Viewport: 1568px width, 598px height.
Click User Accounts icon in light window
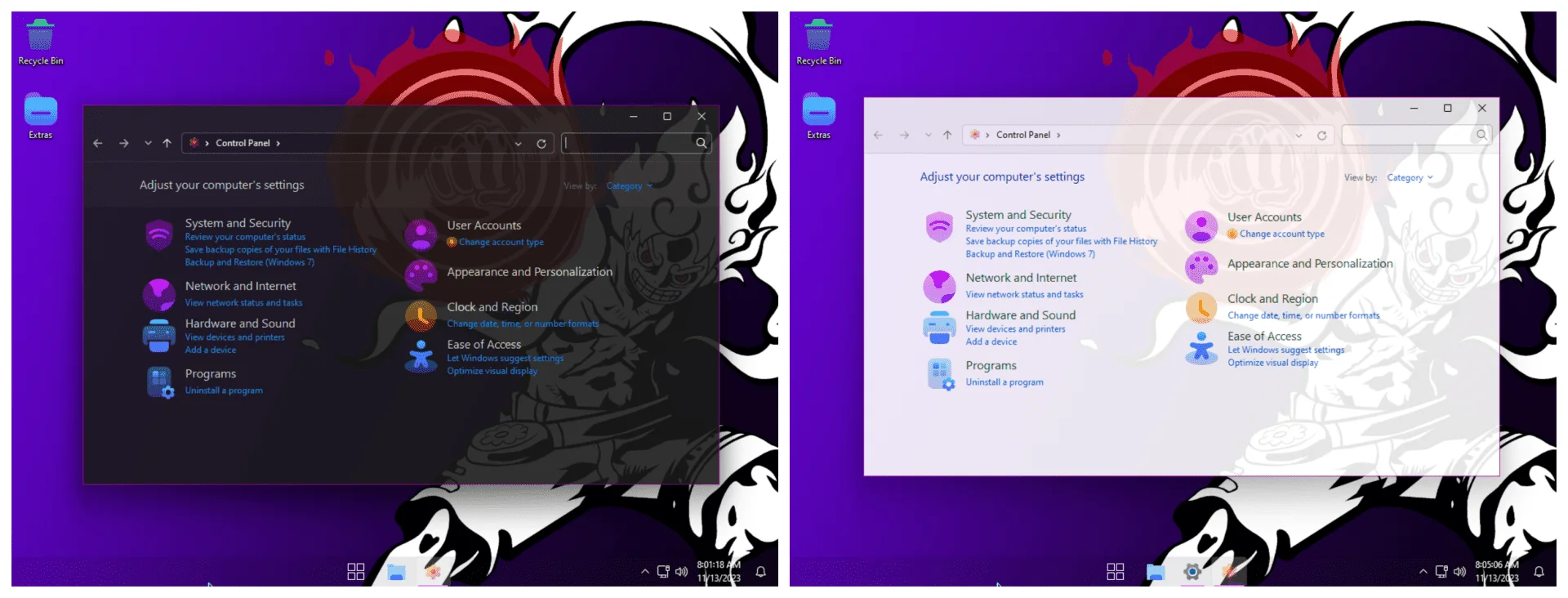(x=1201, y=226)
